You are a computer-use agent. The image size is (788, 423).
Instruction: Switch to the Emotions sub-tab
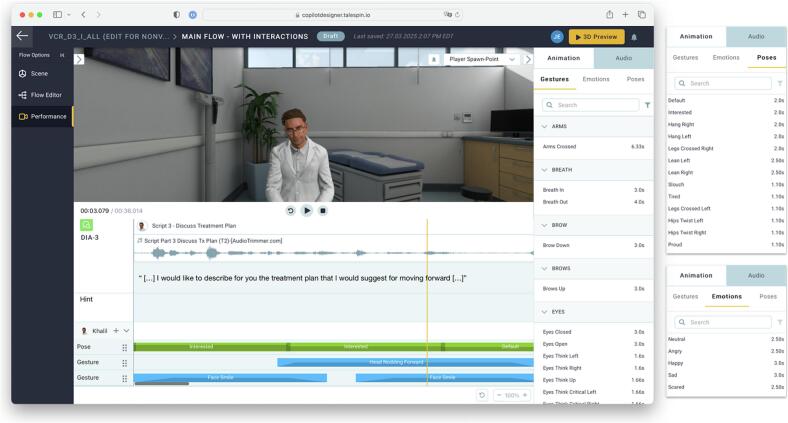pos(595,79)
